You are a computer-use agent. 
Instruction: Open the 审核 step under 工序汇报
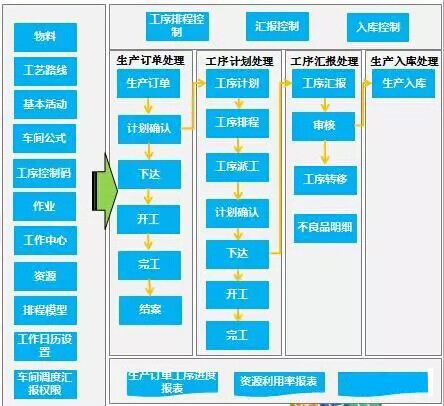[x=323, y=126]
